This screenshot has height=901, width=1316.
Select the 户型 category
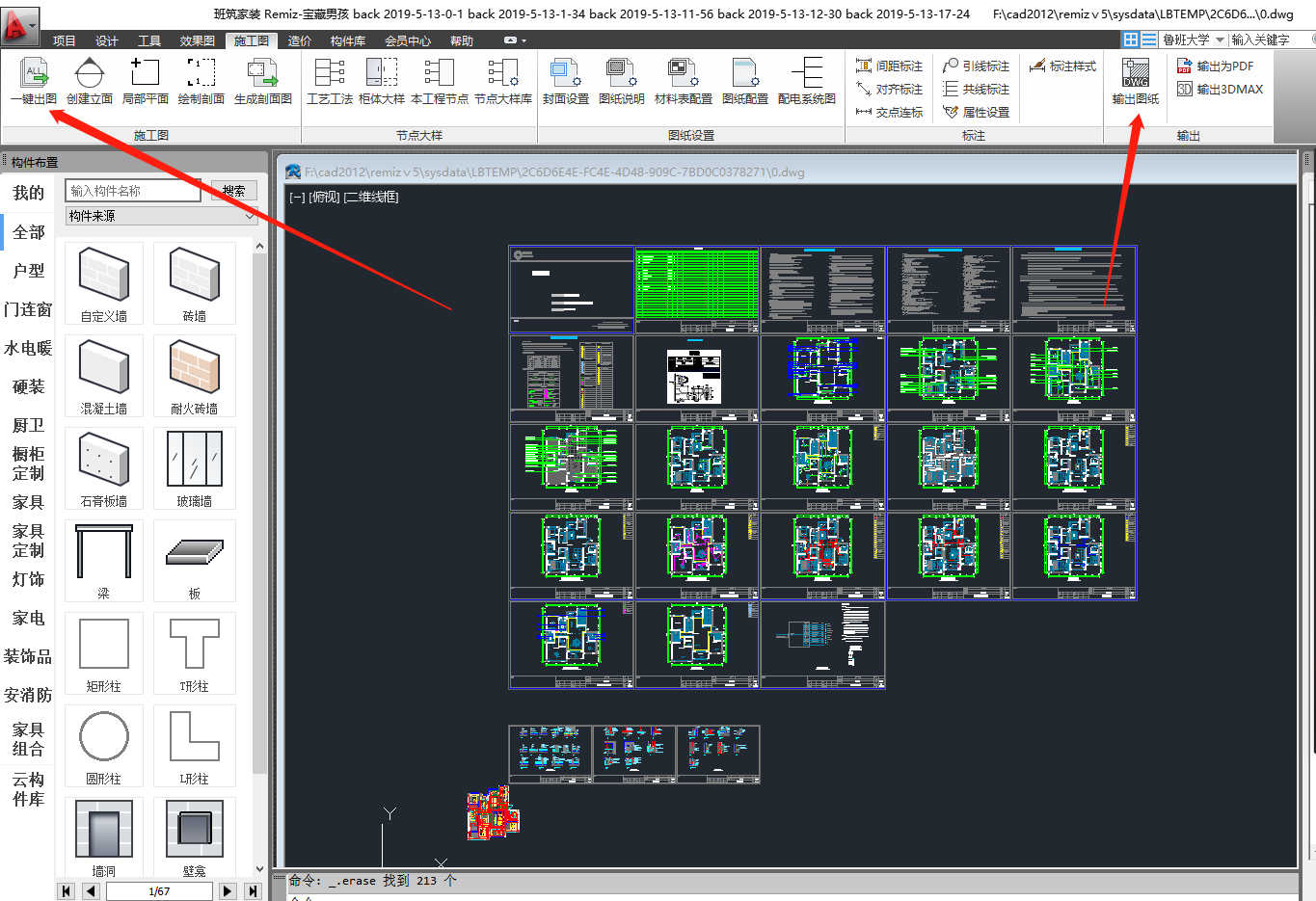28,271
